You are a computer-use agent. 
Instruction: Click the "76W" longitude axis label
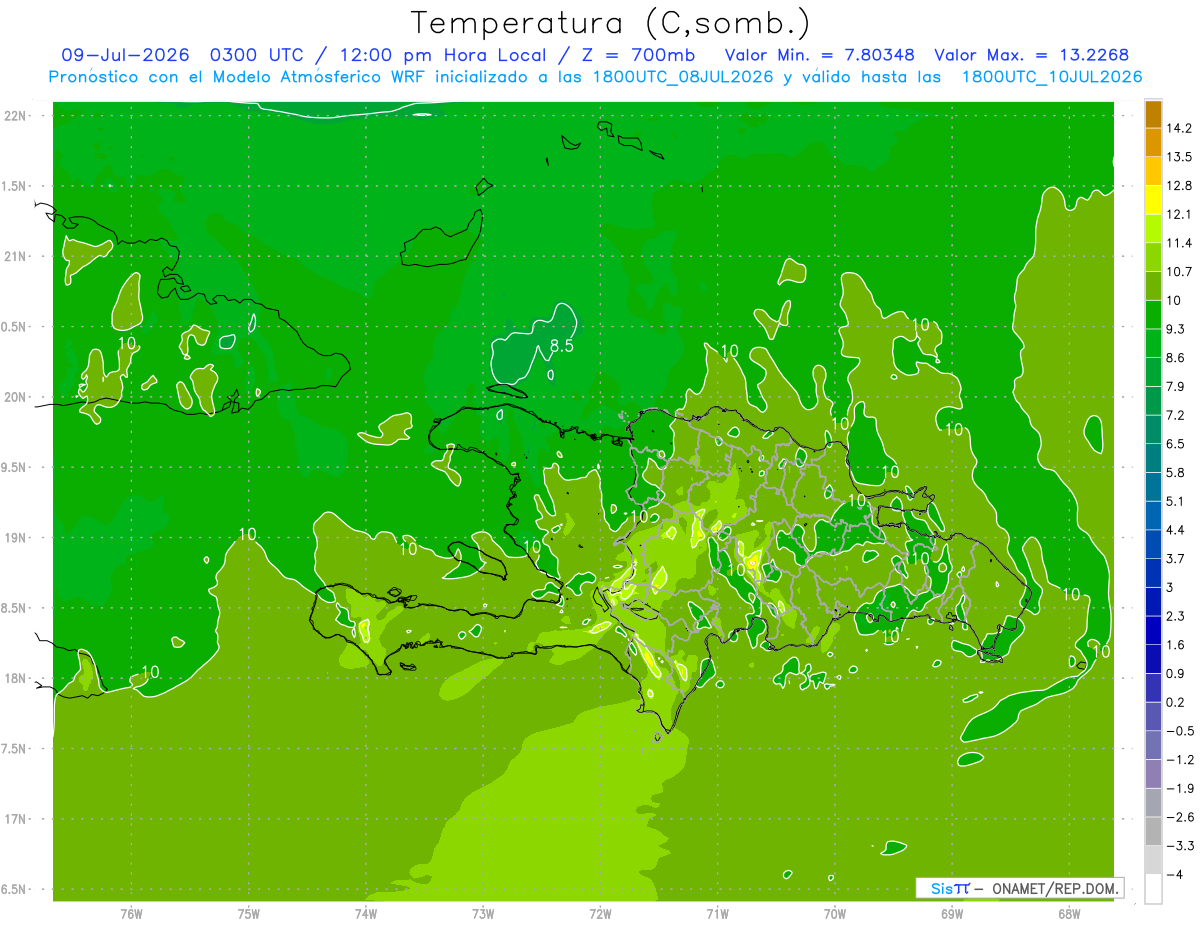131,914
